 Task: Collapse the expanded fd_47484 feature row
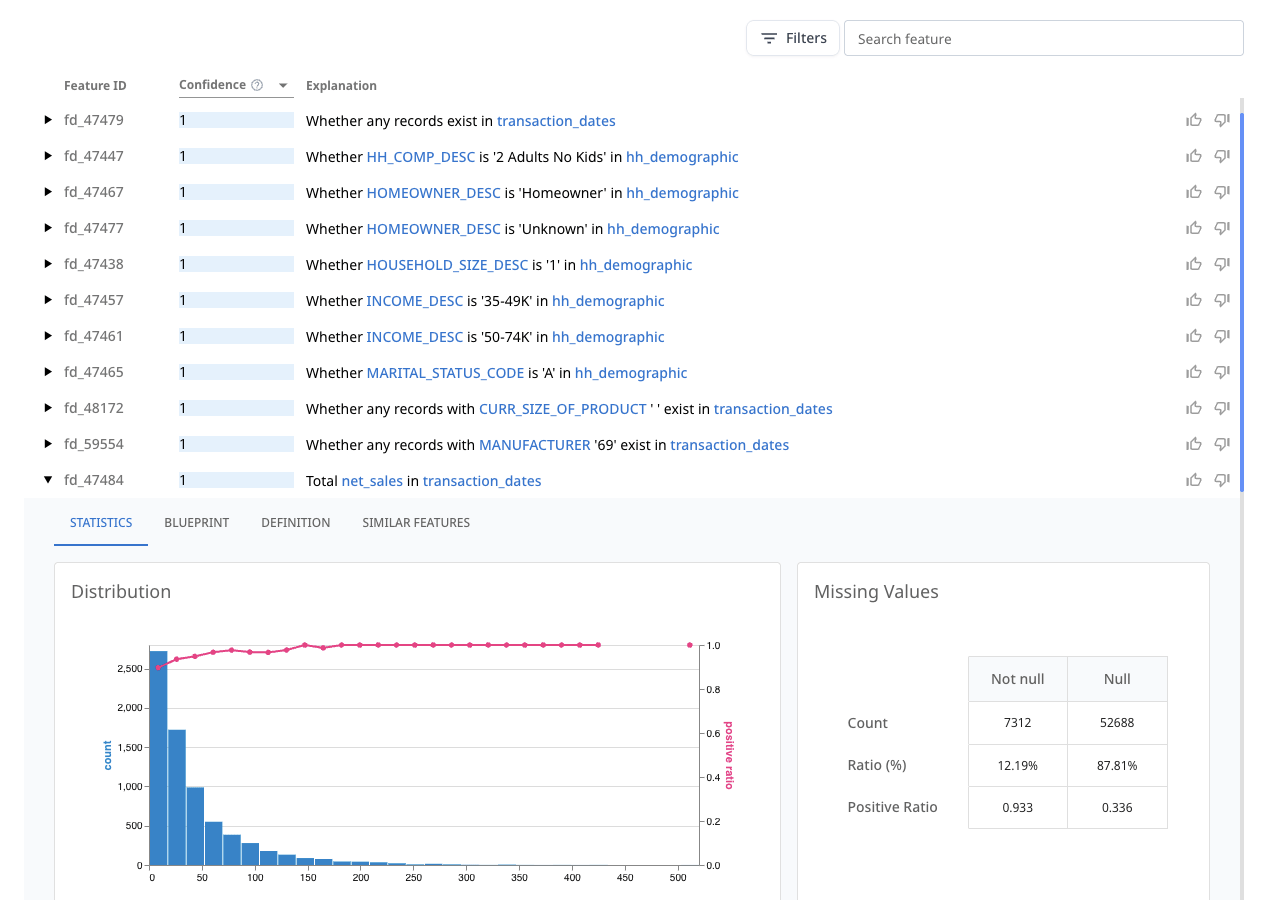(x=47, y=480)
